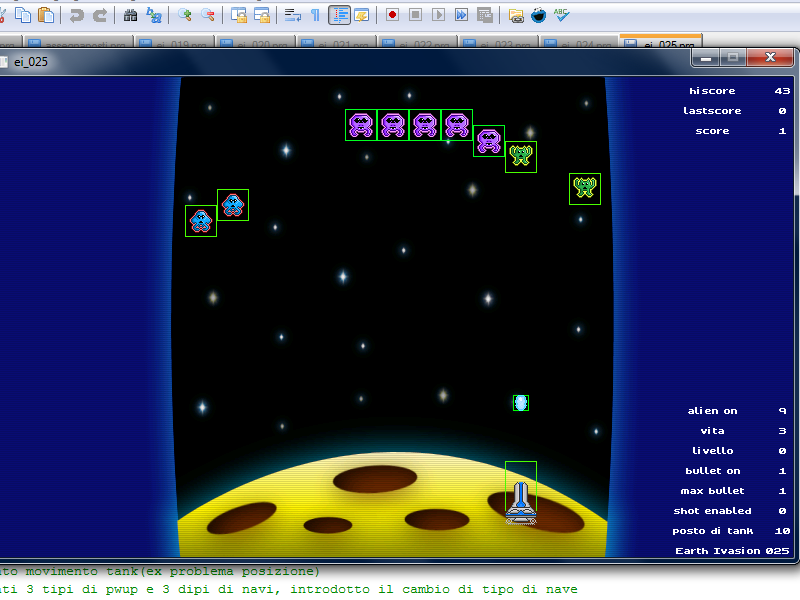Click the Zoom Out magnifier icon
This screenshot has width=800, height=600.
208,15
